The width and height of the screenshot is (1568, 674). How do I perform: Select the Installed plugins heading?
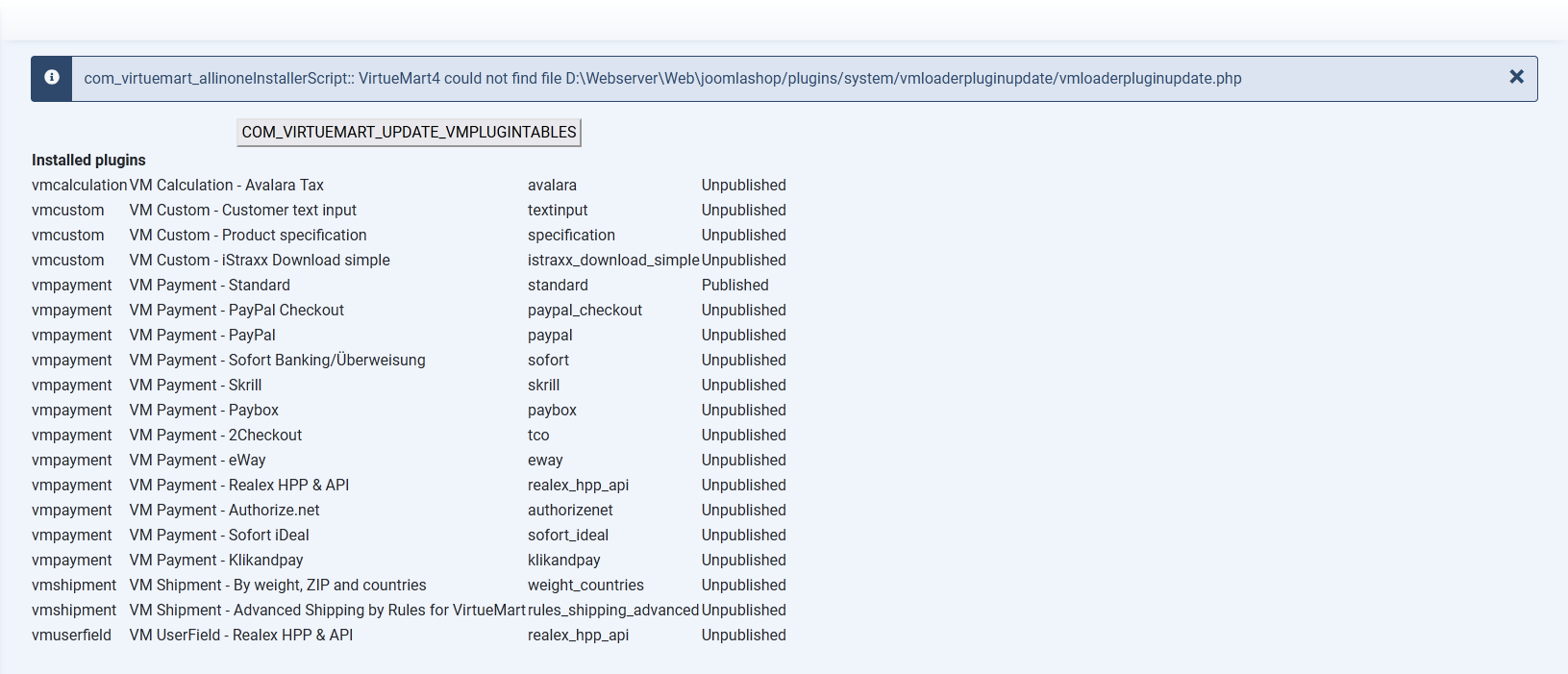[x=88, y=161]
